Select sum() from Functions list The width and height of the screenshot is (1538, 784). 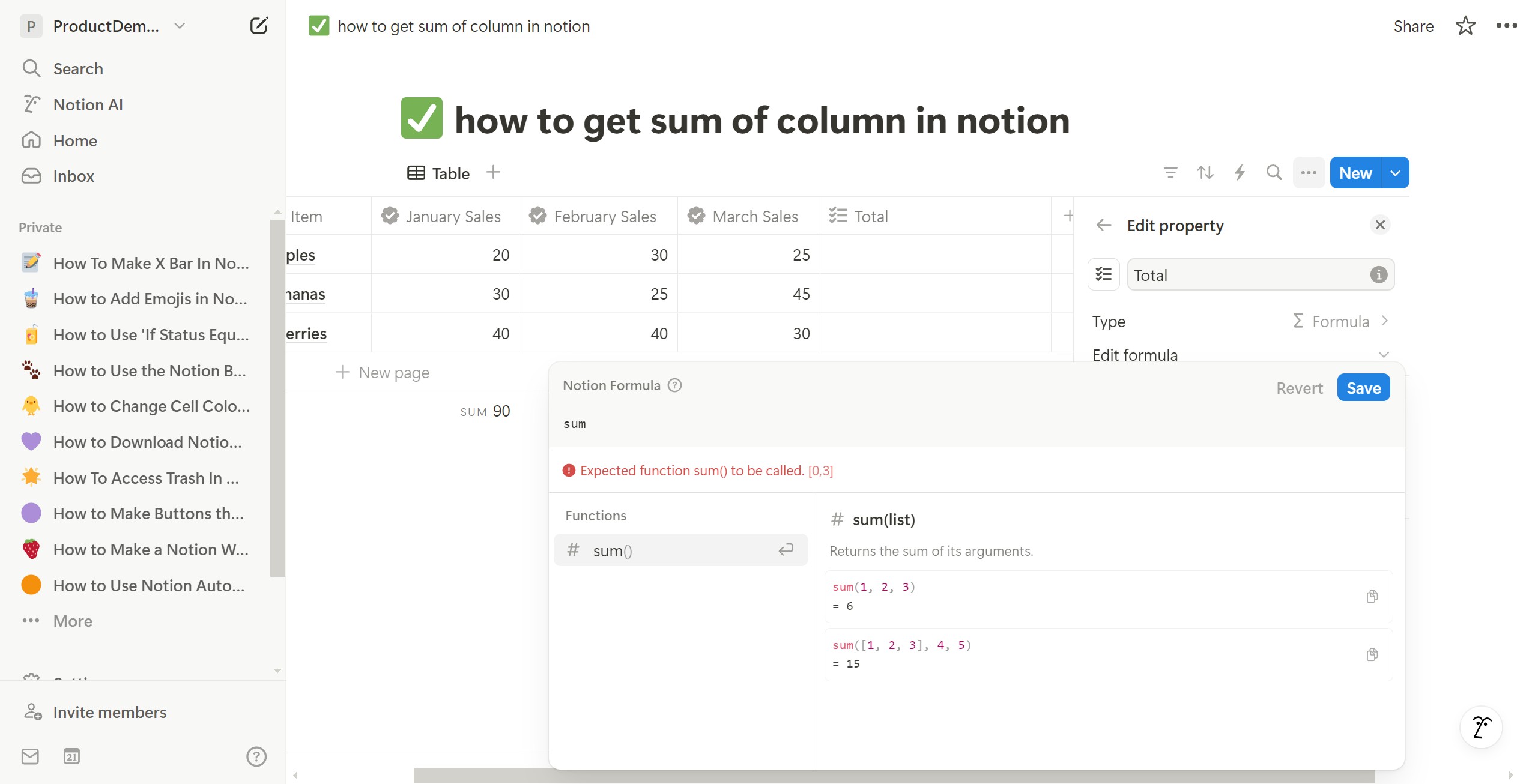680,550
